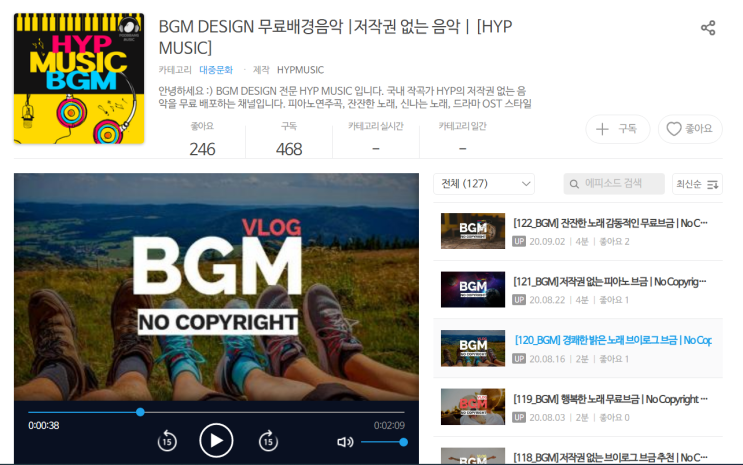The image size is (743, 465).
Task: Click the 좋아요 heart button
Action: [x=690, y=129]
